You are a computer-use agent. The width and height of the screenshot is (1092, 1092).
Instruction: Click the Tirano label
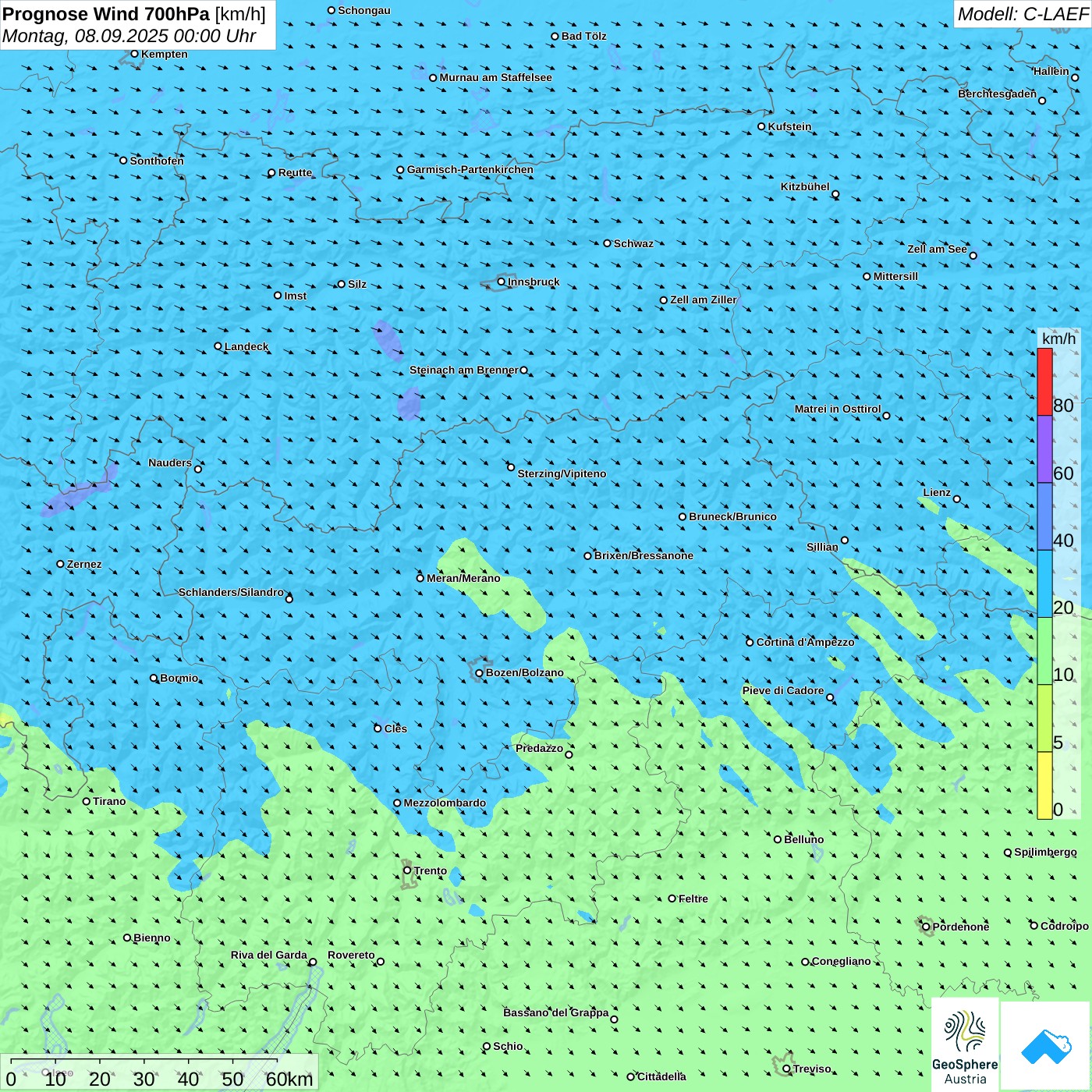109,801
